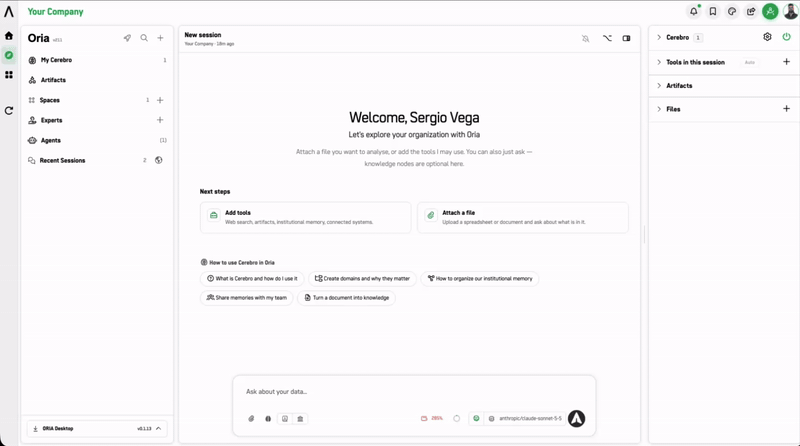
Task: Click the muted bell icon in session header
Action: click(586, 38)
